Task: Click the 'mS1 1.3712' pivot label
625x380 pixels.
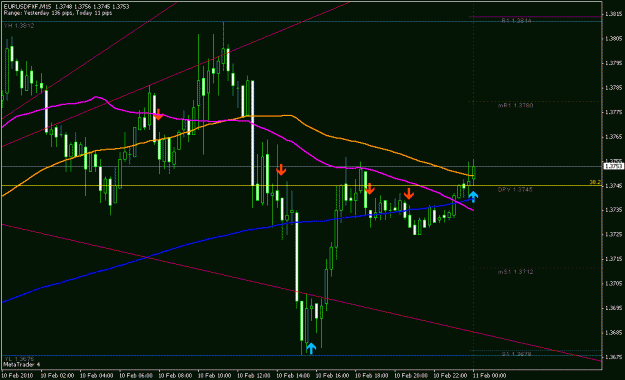Action: [515, 272]
